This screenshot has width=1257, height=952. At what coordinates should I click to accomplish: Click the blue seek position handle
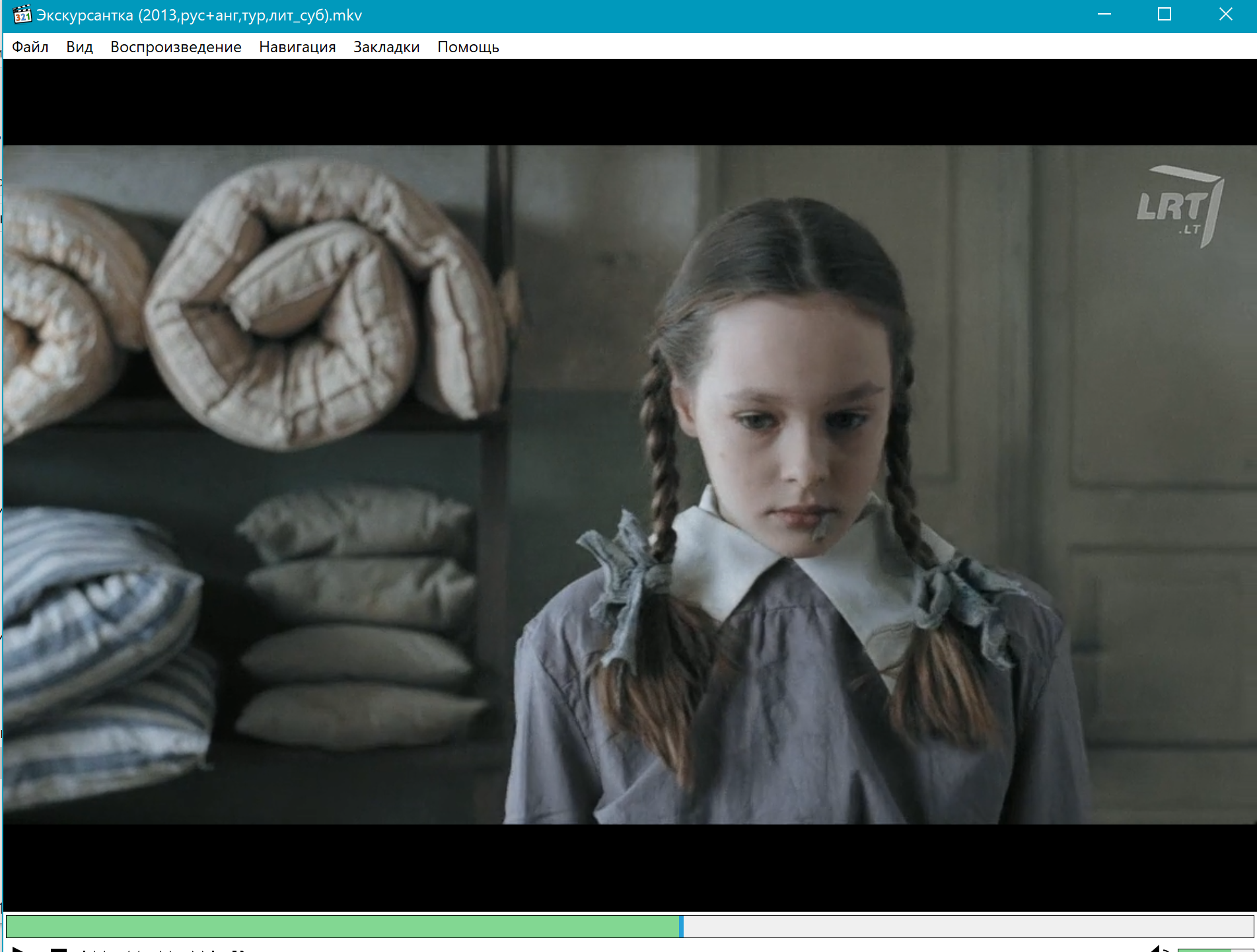coord(681,926)
